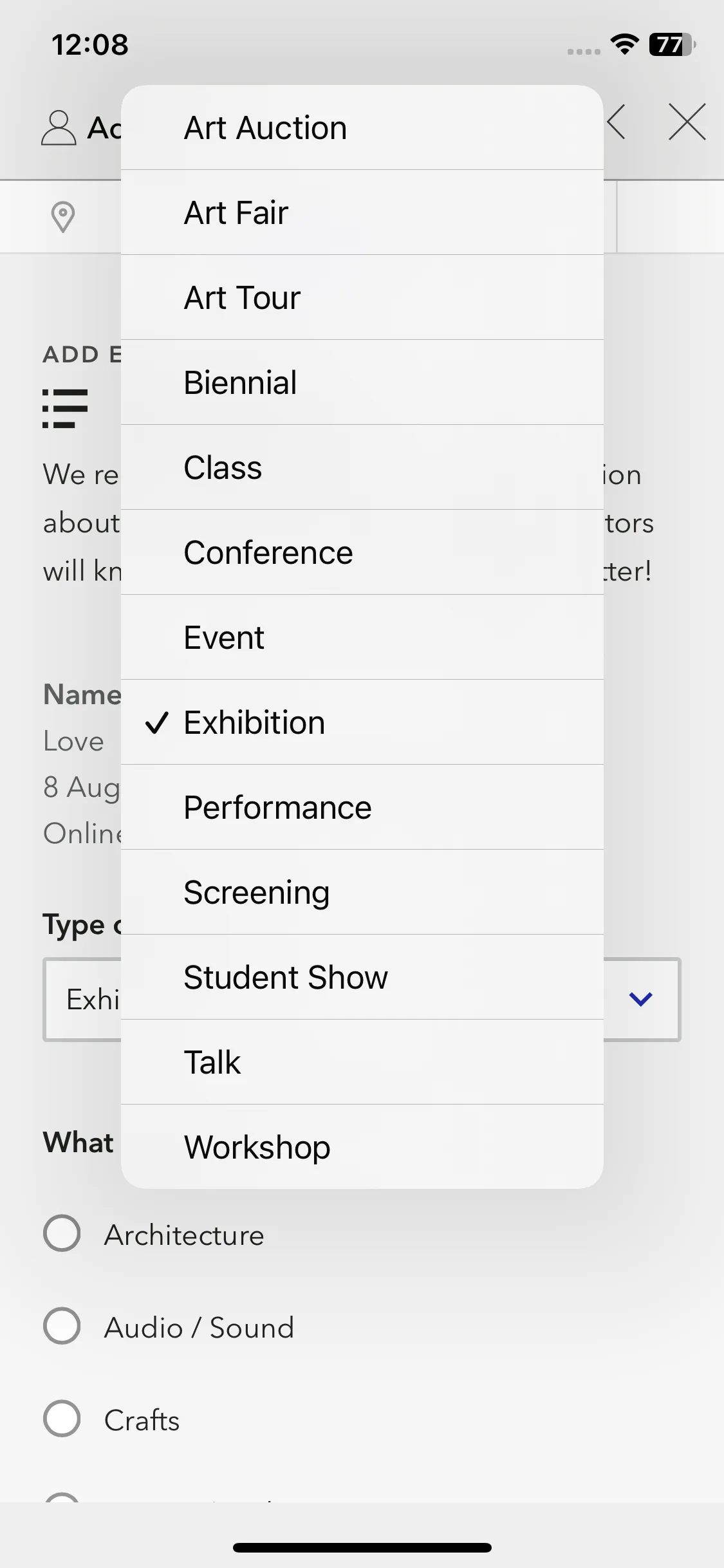Collapse the event type dropdown arrow
The width and height of the screenshot is (724, 1568).
click(x=641, y=999)
